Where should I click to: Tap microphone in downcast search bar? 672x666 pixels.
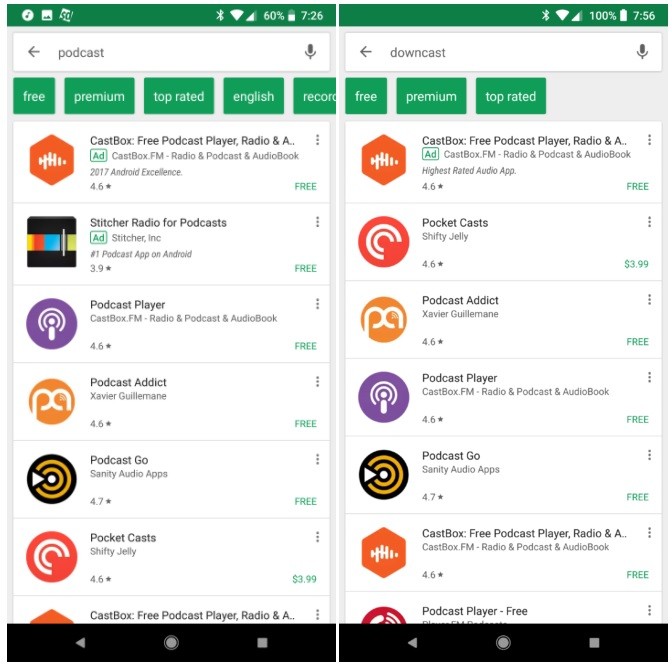(642, 52)
